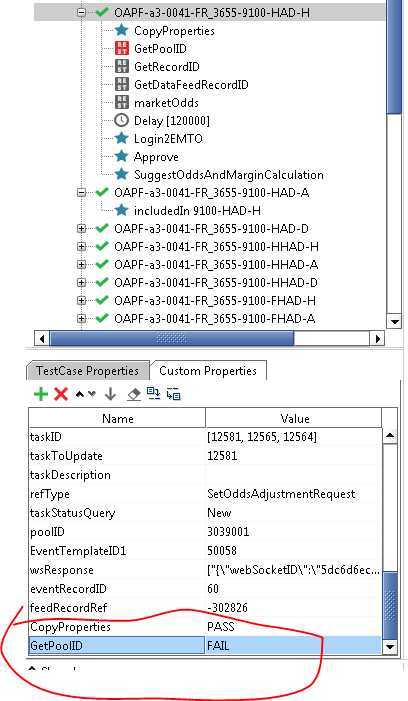Click the feedRecordRef value -302826
408x701 pixels.
coord(227,608)
